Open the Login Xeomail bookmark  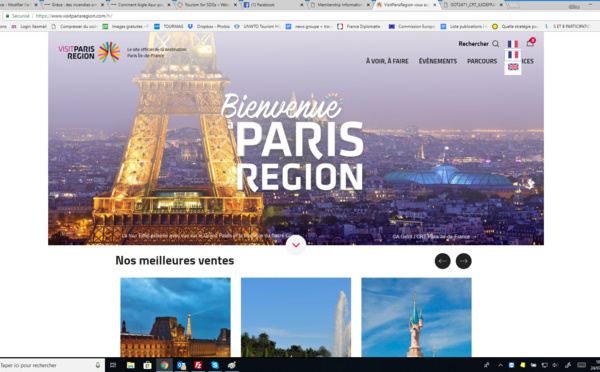click(x=29, y=26)
